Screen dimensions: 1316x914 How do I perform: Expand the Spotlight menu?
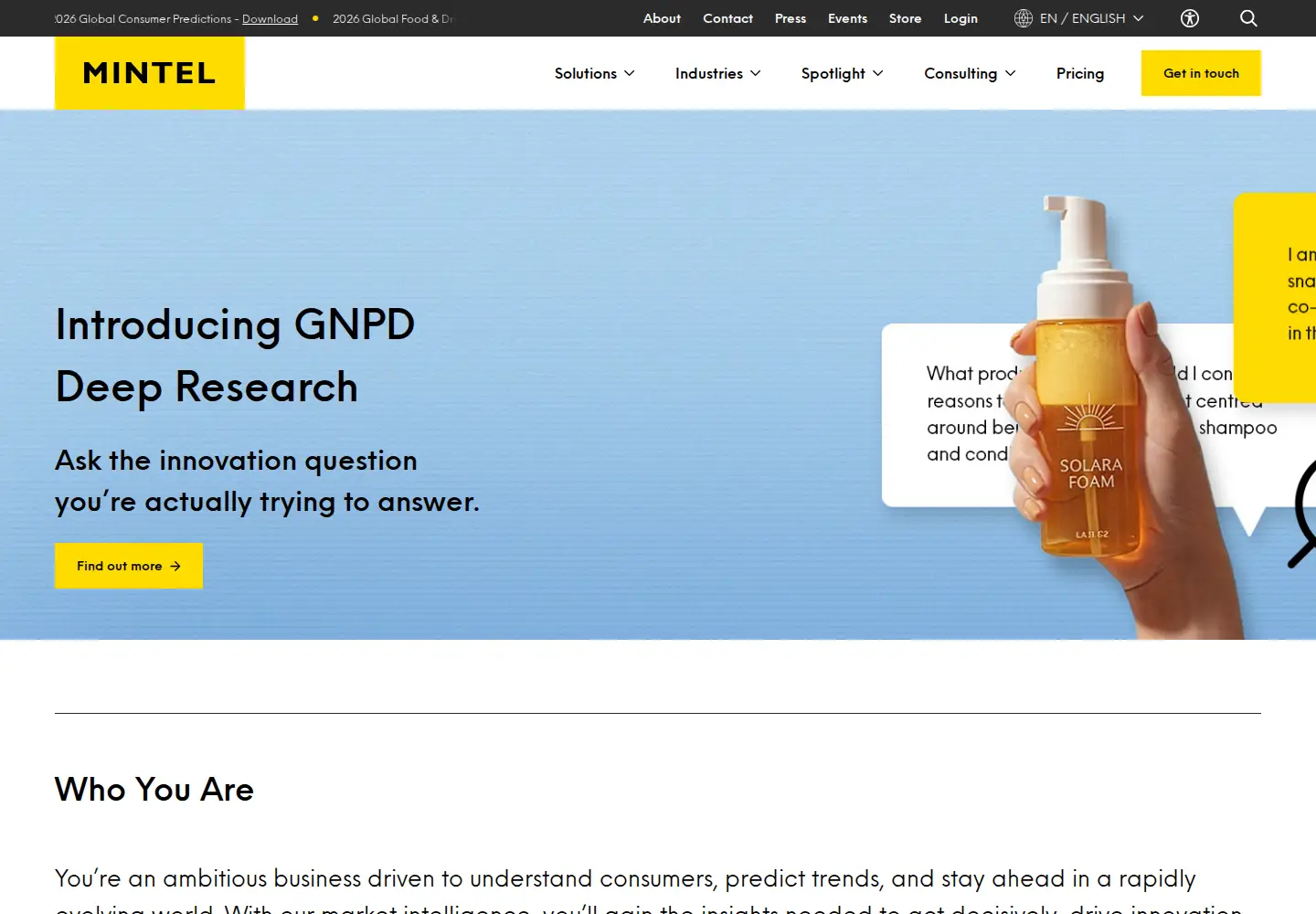(x=843, y=73)
